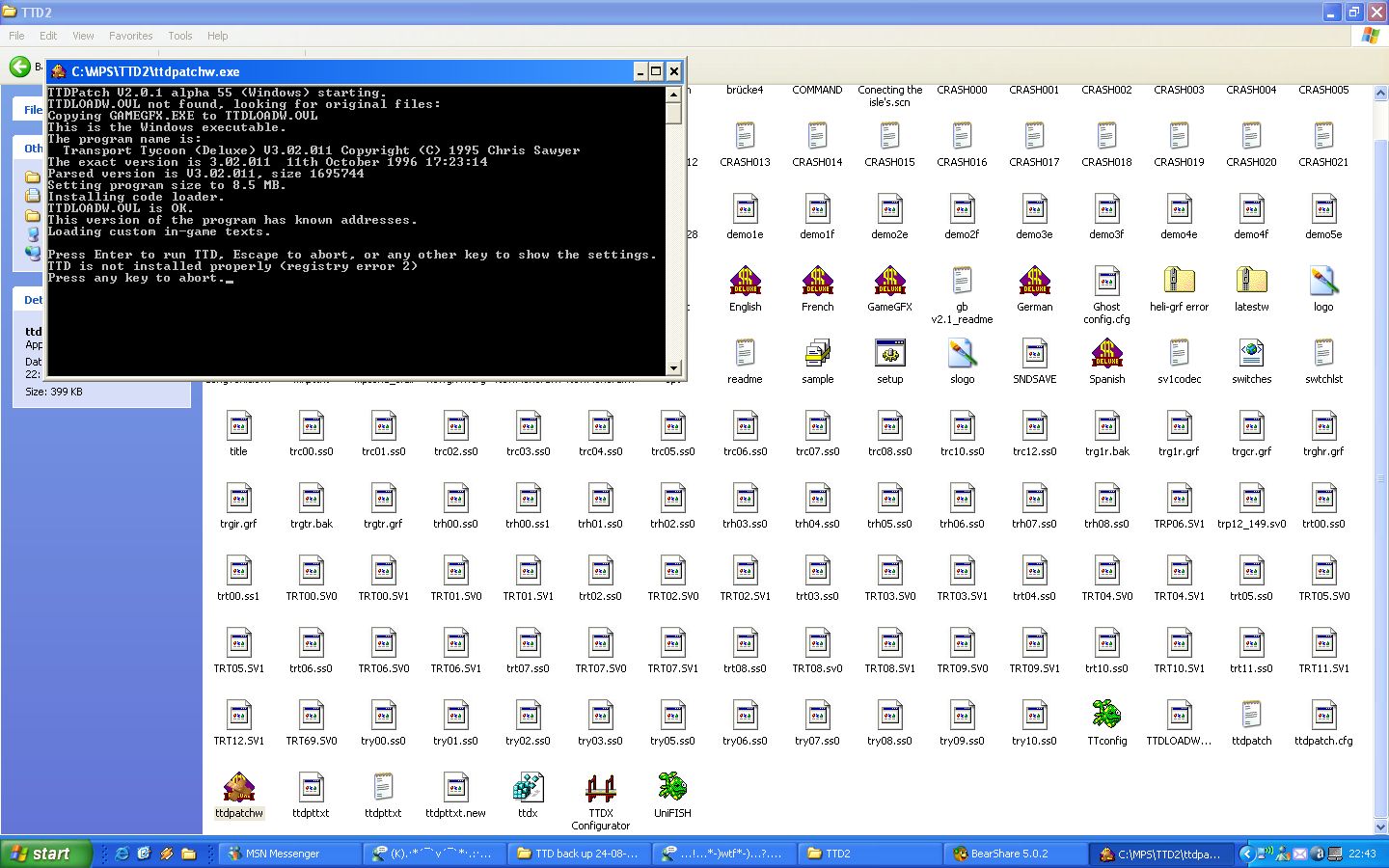This screenshot has height=868, width=1389.
Task: Select the TTconfig frog icon
Action: coord(1106,715)
